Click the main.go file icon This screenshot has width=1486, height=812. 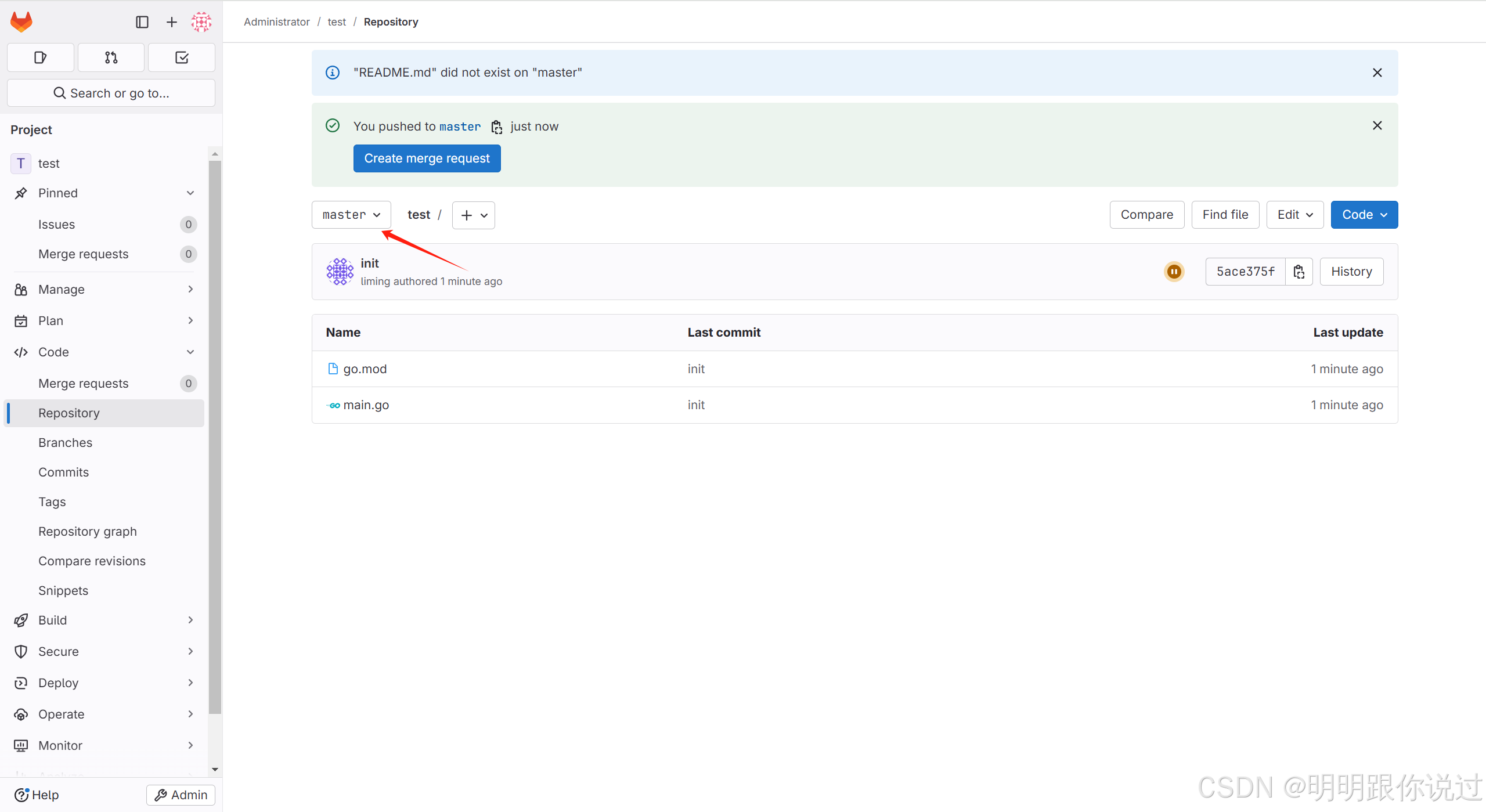tap(333, 405)
